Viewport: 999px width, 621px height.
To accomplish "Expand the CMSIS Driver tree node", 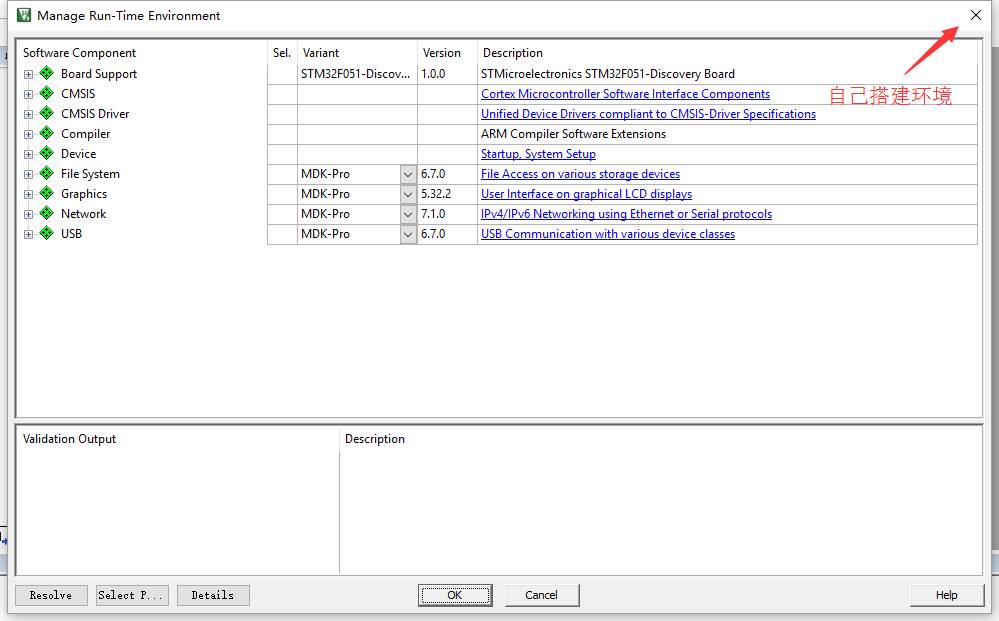I will point(28,115).
